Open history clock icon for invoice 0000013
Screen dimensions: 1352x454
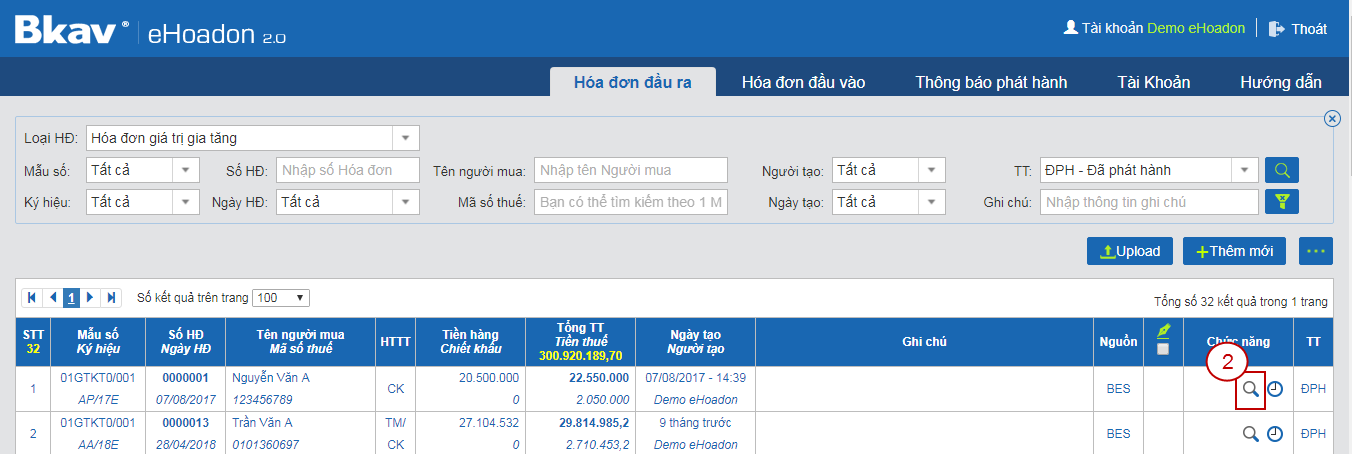[x=1275, y=434]
